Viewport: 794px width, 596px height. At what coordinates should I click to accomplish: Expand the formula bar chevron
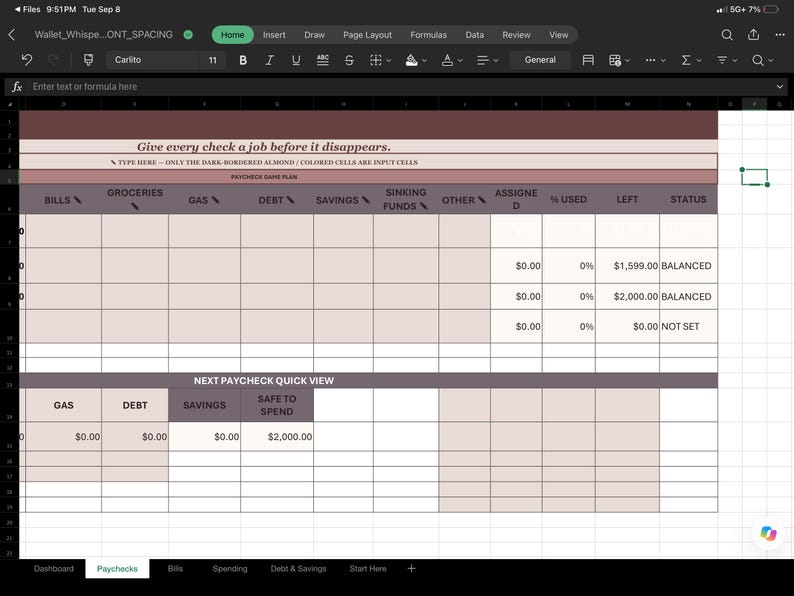pos(780,87)
